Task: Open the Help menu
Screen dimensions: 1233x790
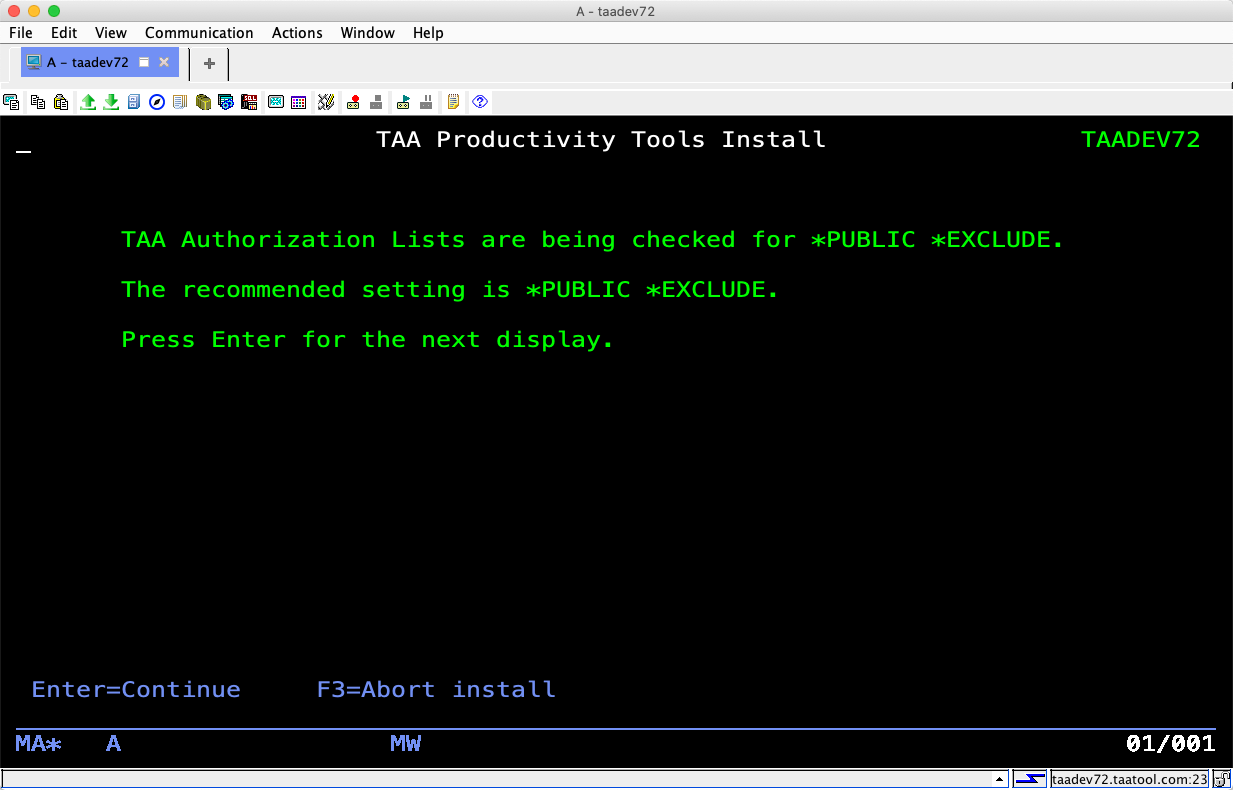Action: [428, 33]
